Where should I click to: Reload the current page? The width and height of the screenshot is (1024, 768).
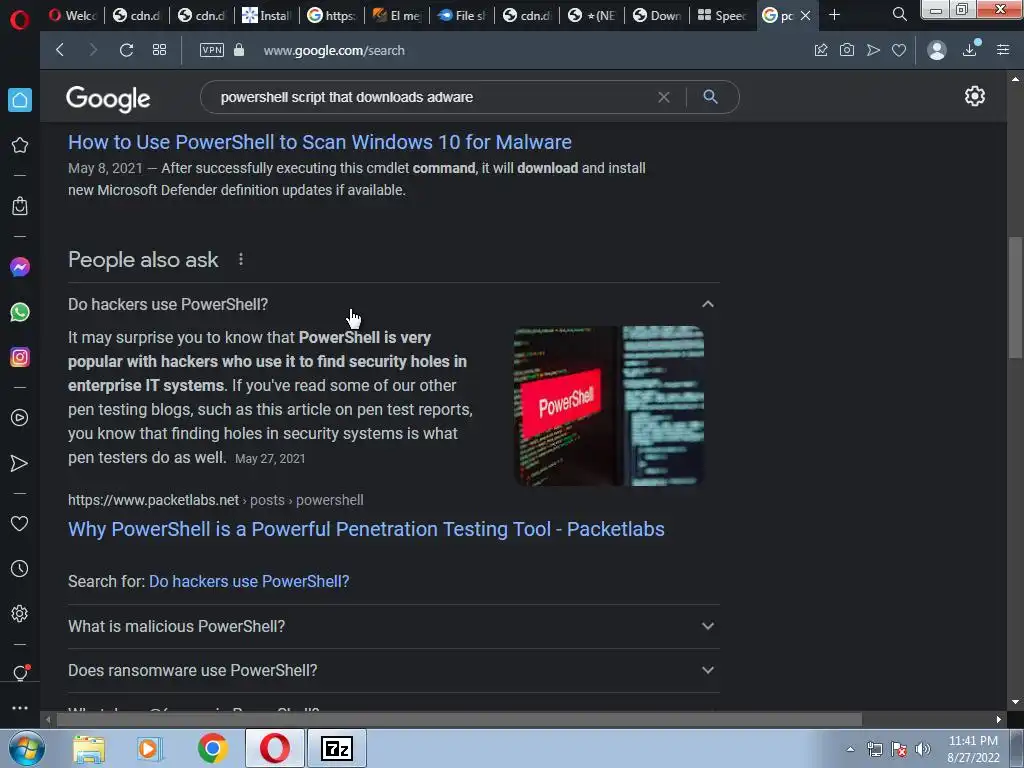pyautogui.click(x=127, y=50)
